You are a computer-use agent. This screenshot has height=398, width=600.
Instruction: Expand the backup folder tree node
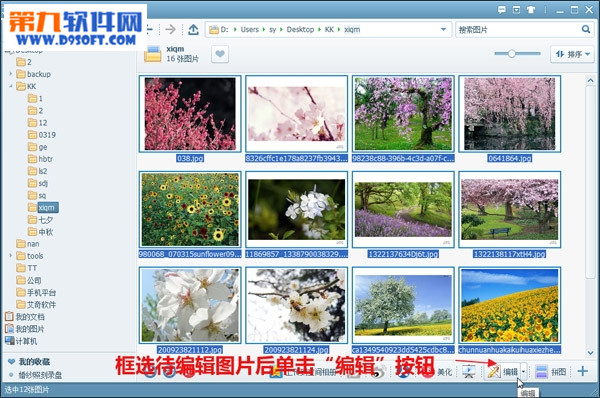(11, 74)
